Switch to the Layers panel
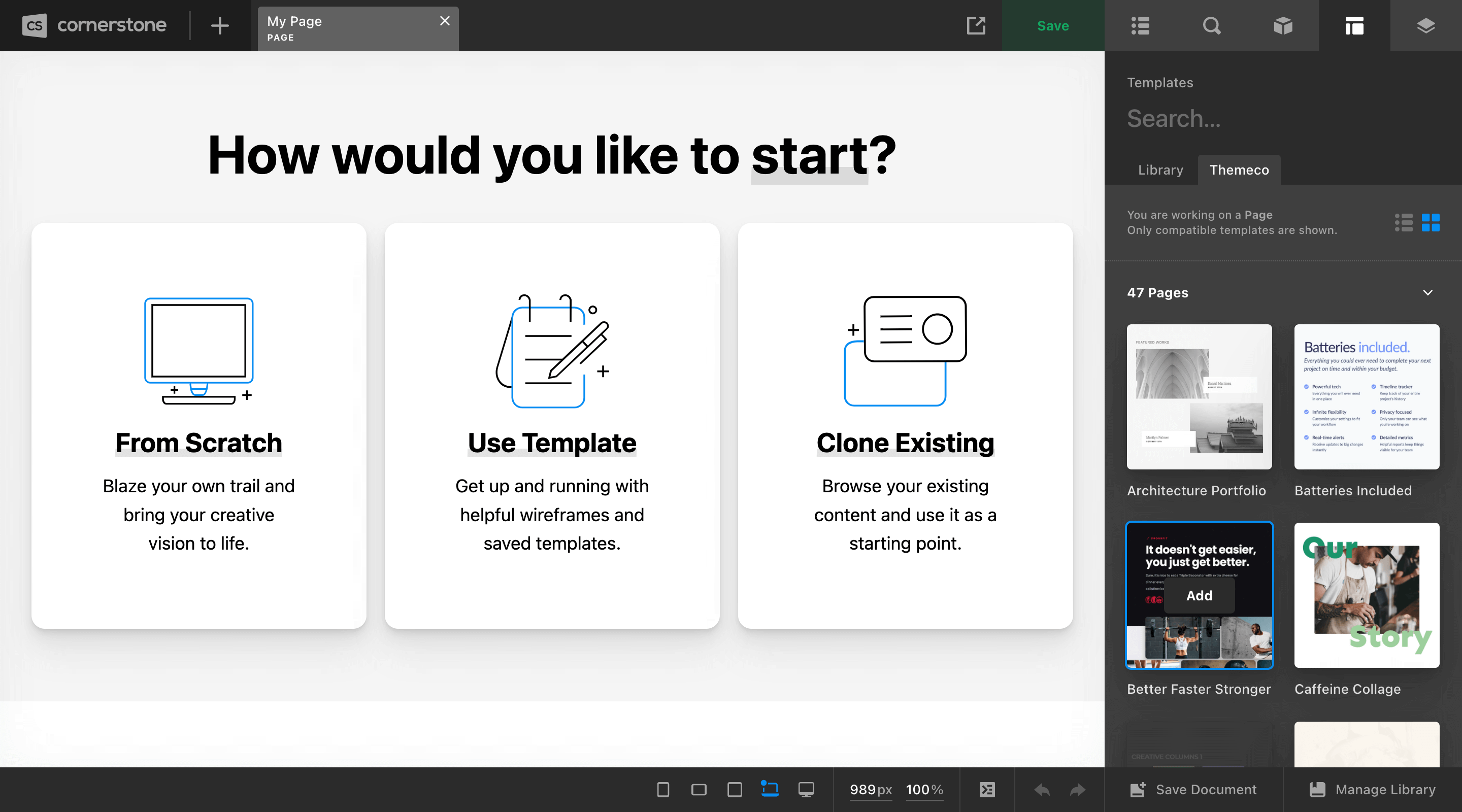 [1425, 25]
